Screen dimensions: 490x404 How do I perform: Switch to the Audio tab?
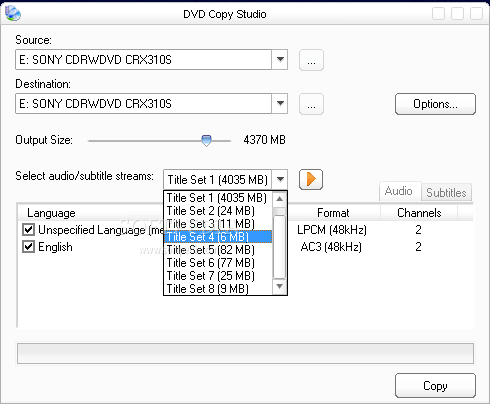[x=399, y=191]
